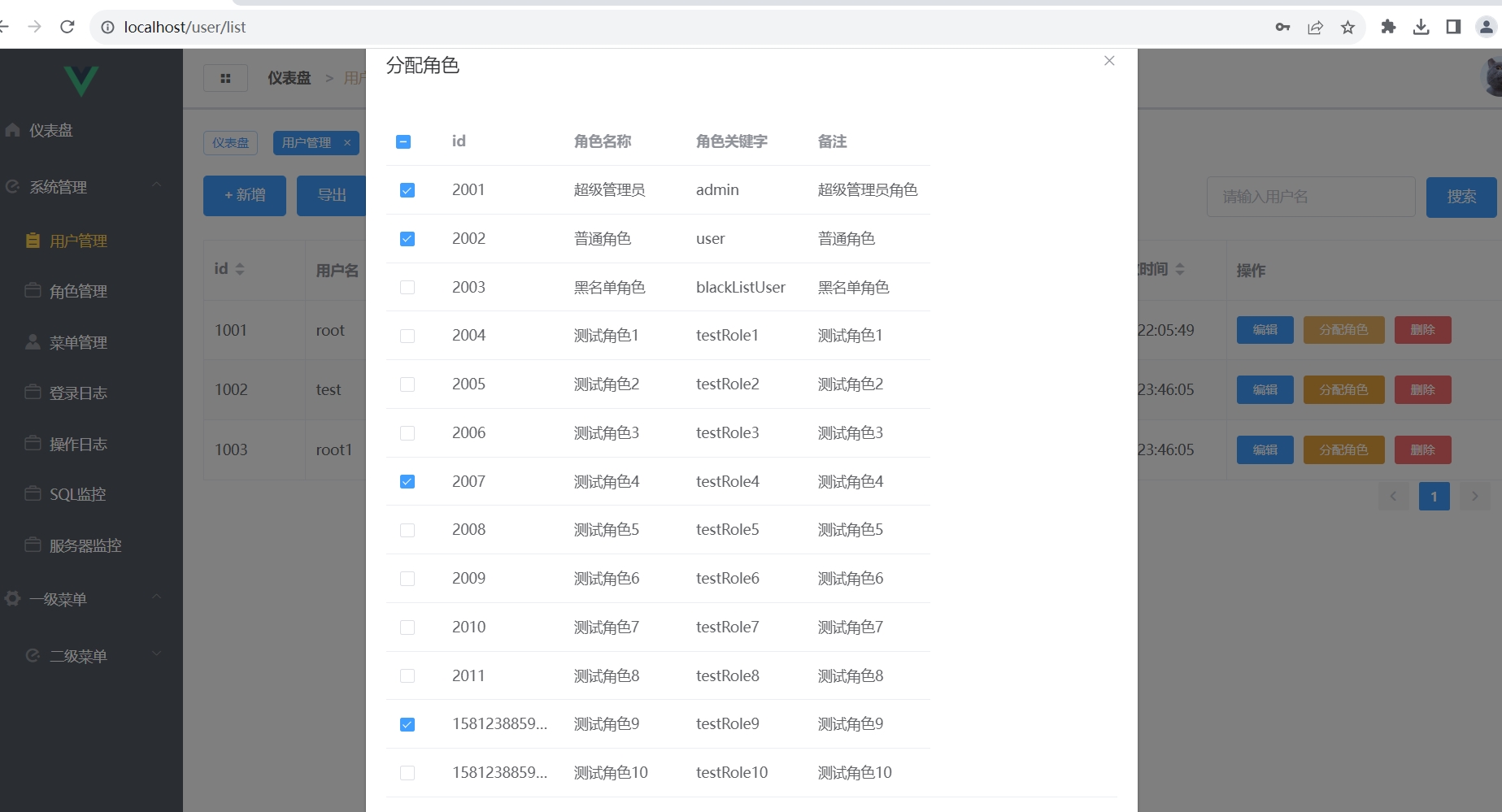Close the 用户管理 tag
The image size is (1502, 812).
[x=347, y=143]
